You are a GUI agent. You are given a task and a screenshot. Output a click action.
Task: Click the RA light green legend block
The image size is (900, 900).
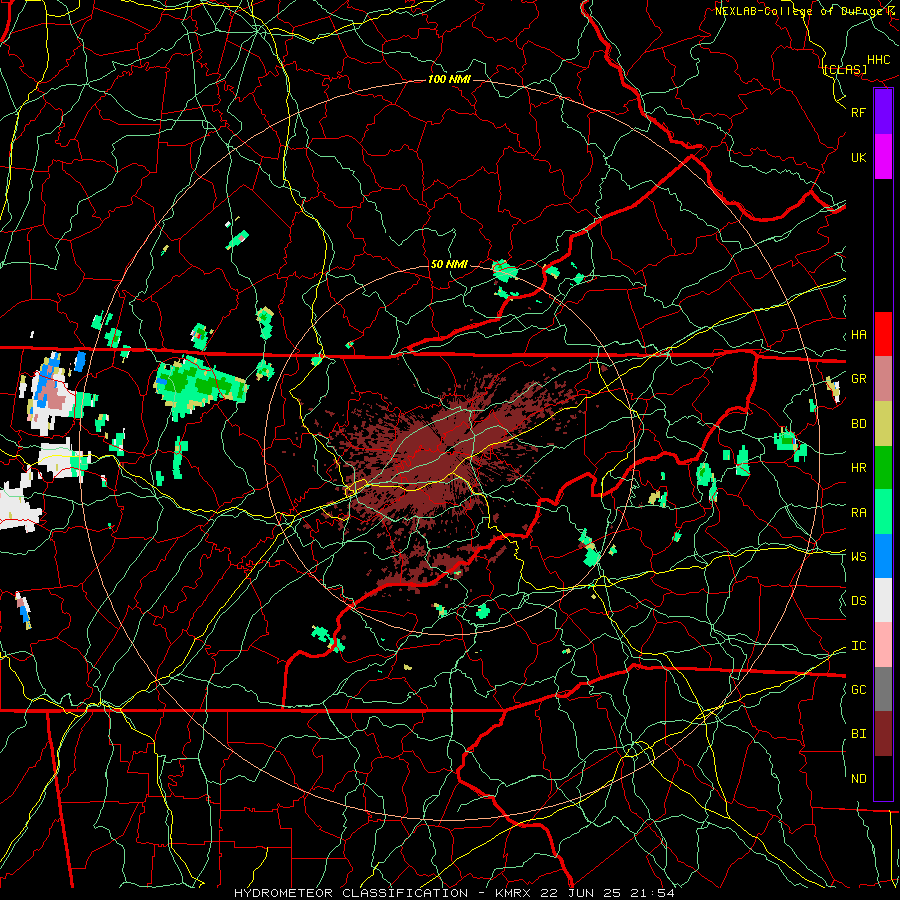883,512
